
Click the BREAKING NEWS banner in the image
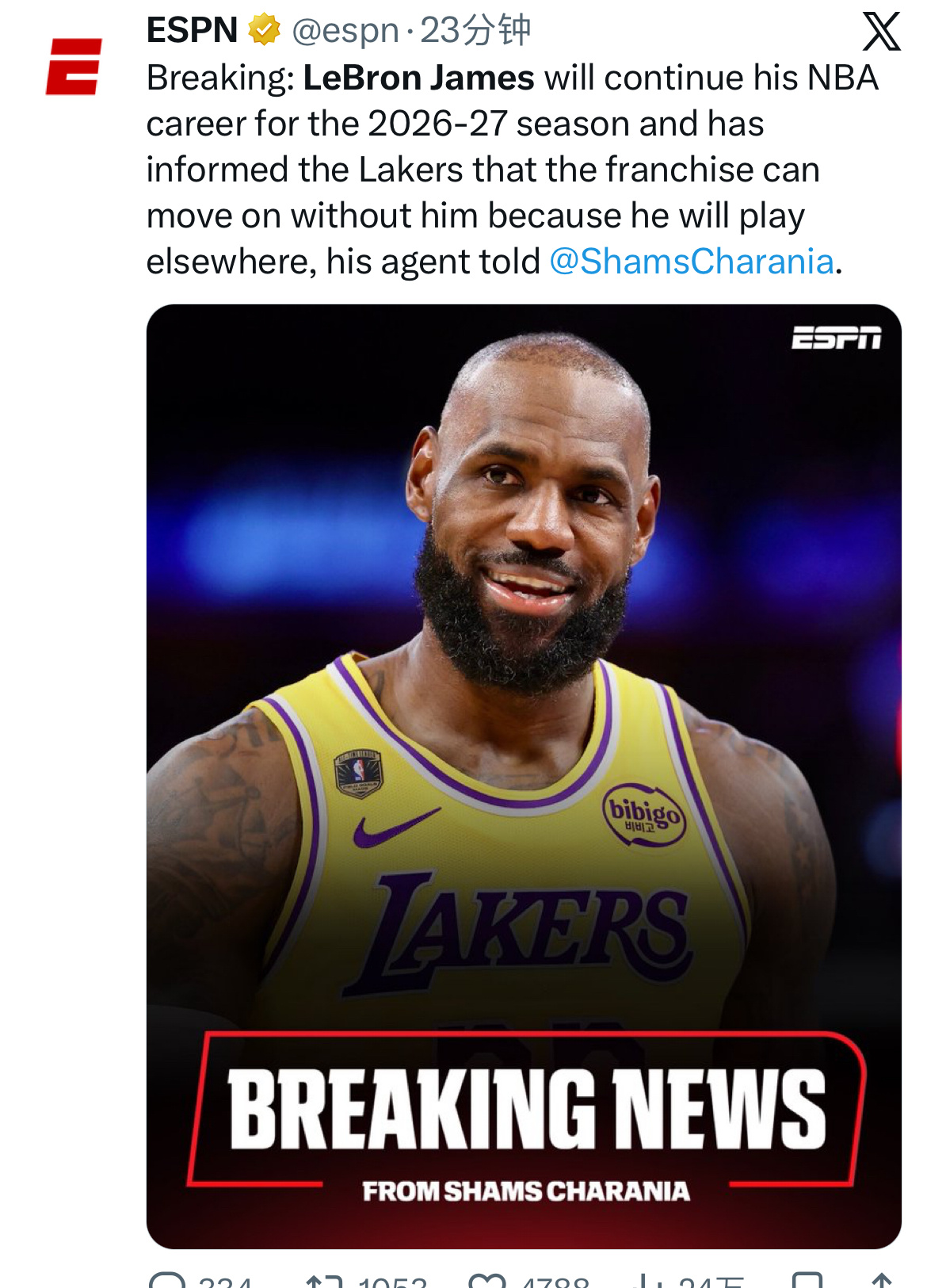pos(526,1108)
